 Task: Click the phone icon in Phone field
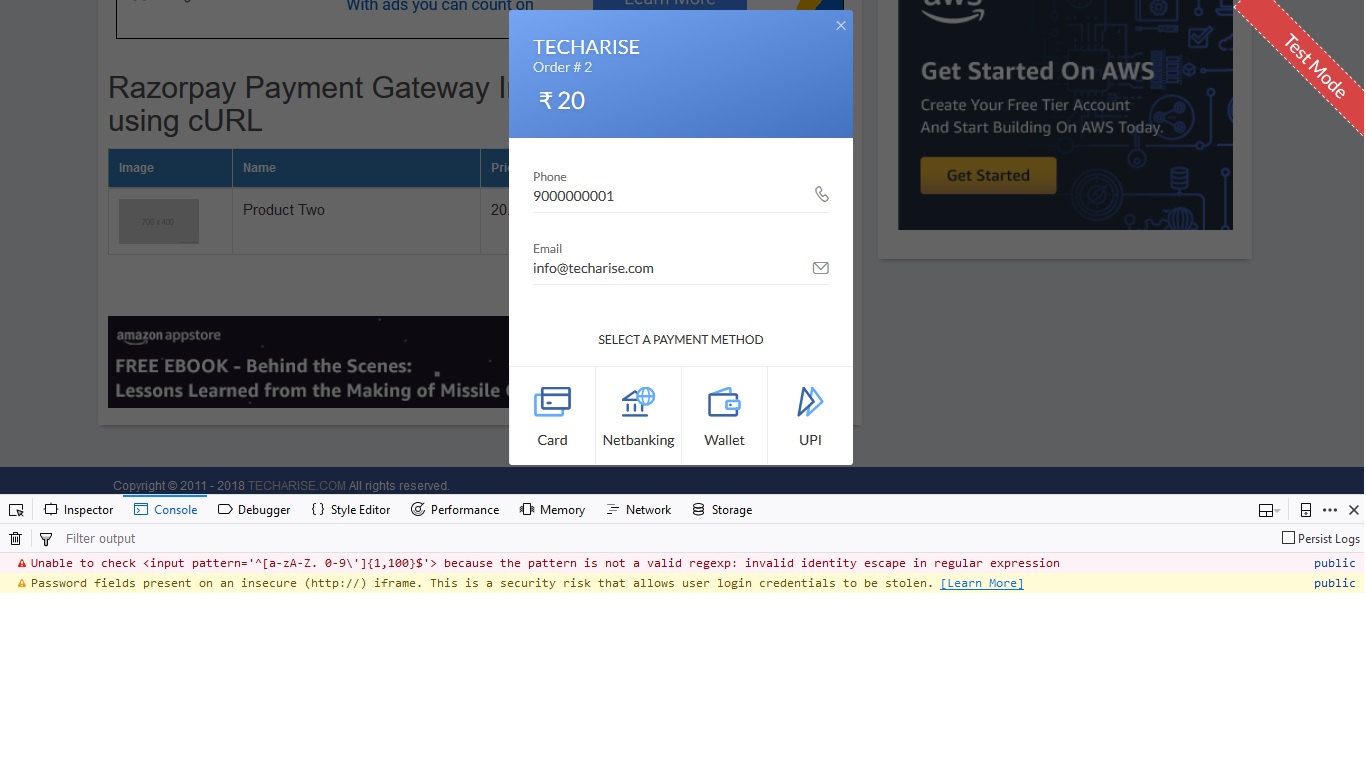821,194
